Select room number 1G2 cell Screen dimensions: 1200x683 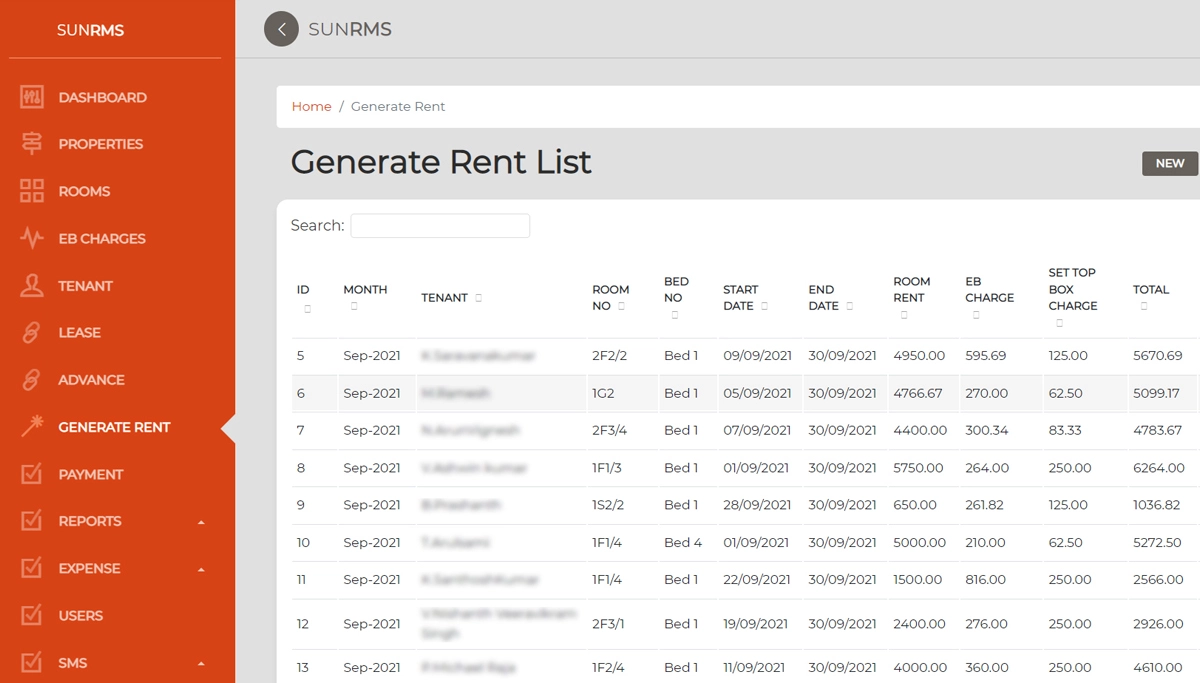coord(605,393)
